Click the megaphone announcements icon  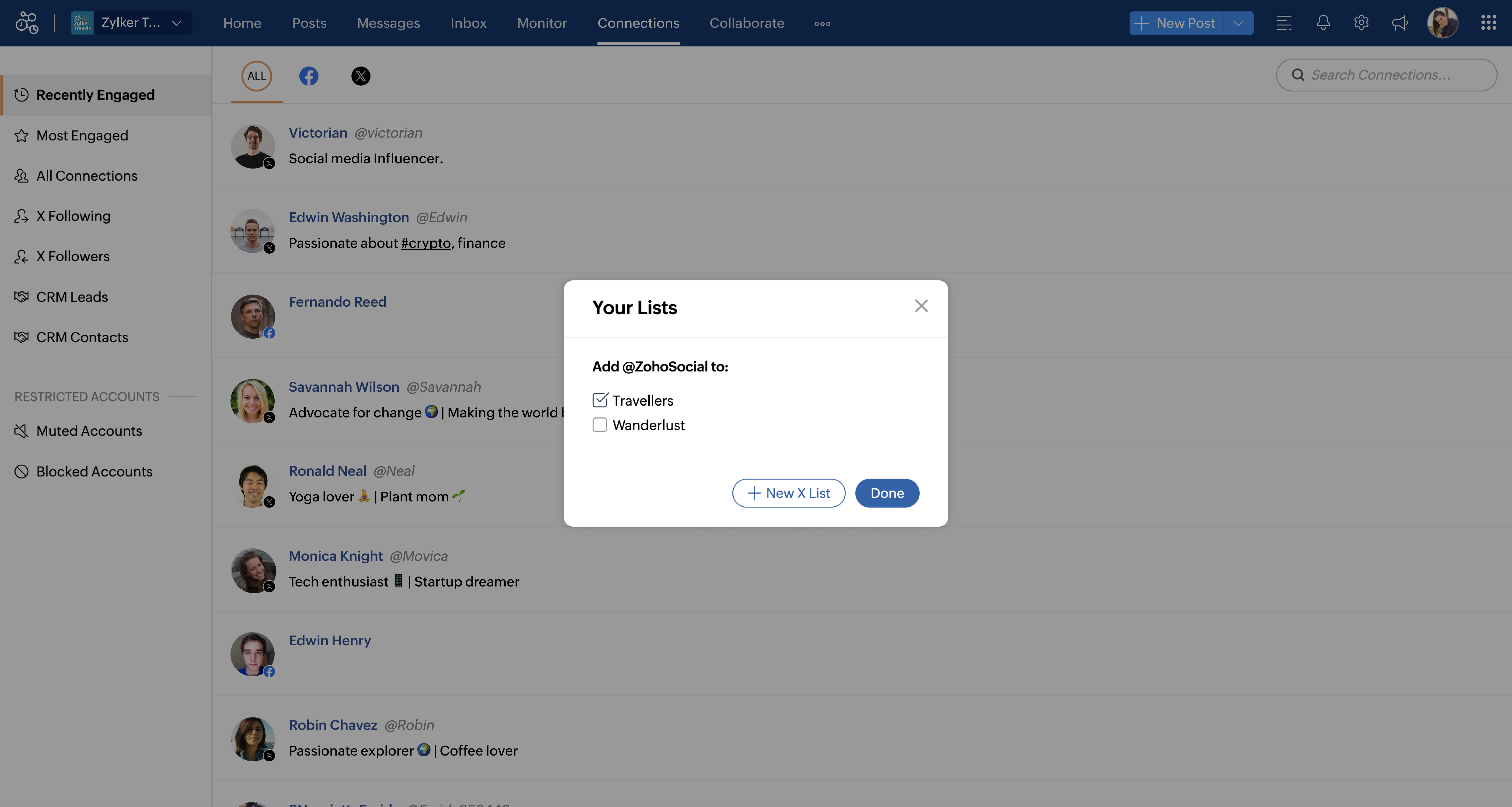1400,23
